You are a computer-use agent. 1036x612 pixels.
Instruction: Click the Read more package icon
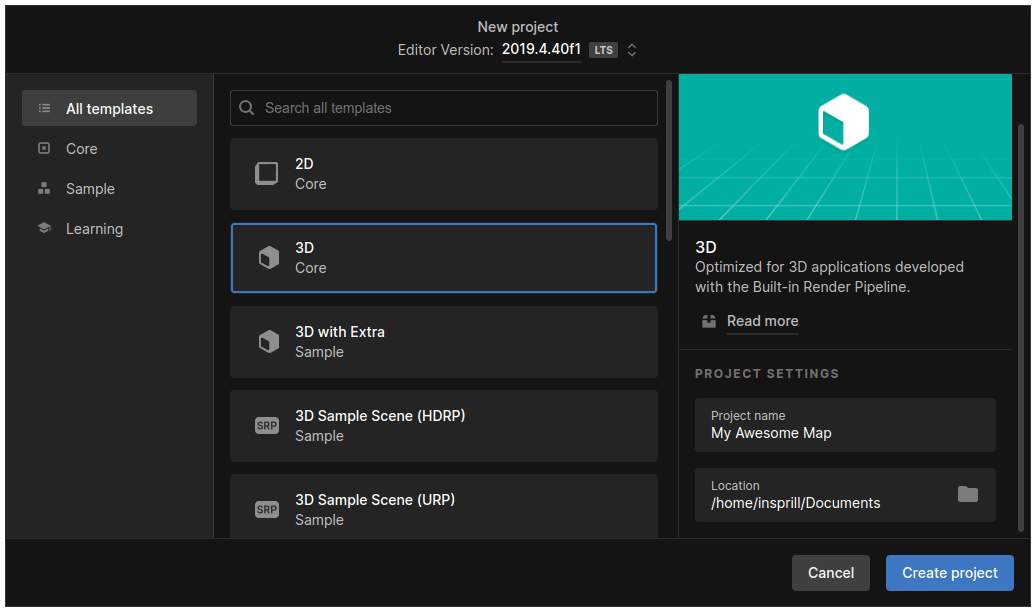pyautogui.click(x=709, y=321)
